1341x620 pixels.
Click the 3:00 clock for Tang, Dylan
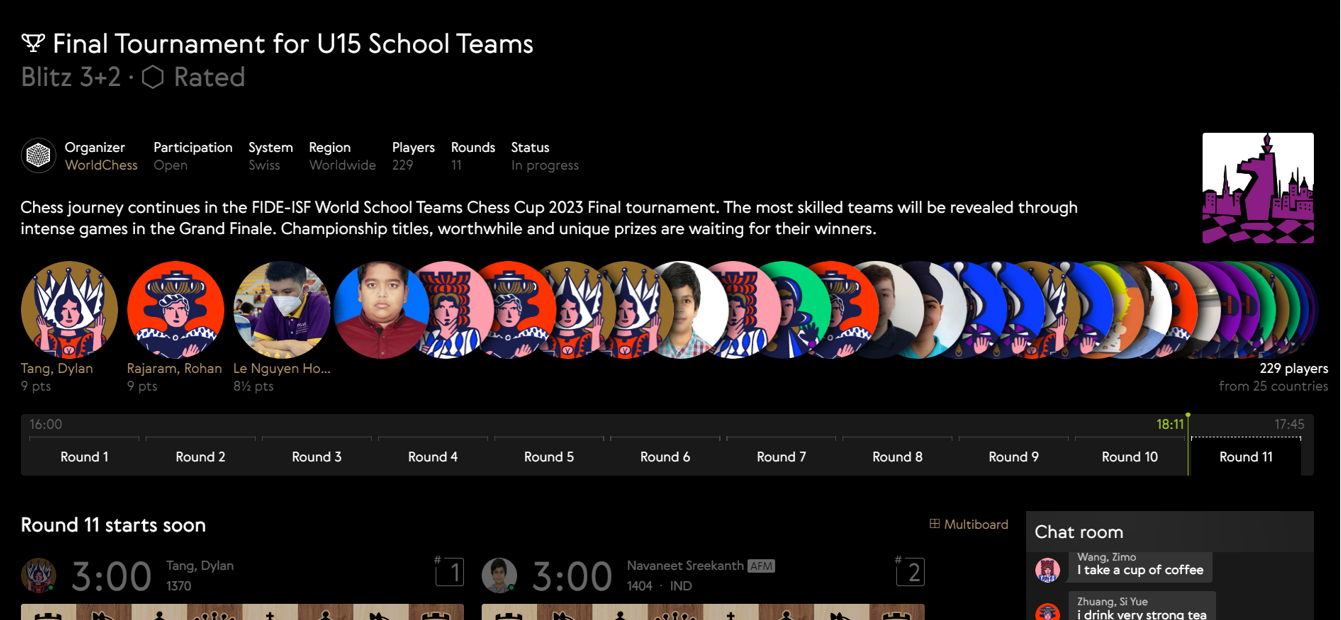click(111, 576)
